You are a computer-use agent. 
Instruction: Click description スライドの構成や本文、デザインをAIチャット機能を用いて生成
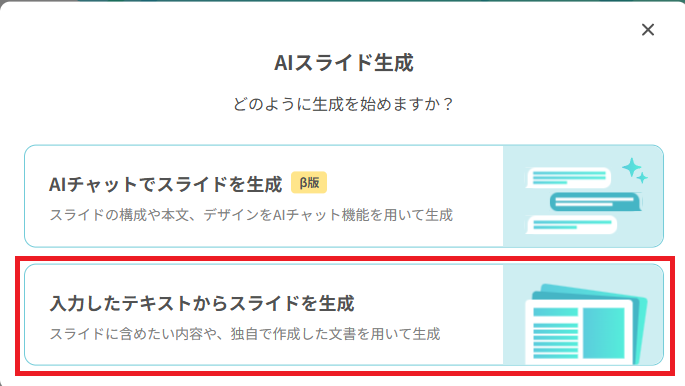pos(251,215)
